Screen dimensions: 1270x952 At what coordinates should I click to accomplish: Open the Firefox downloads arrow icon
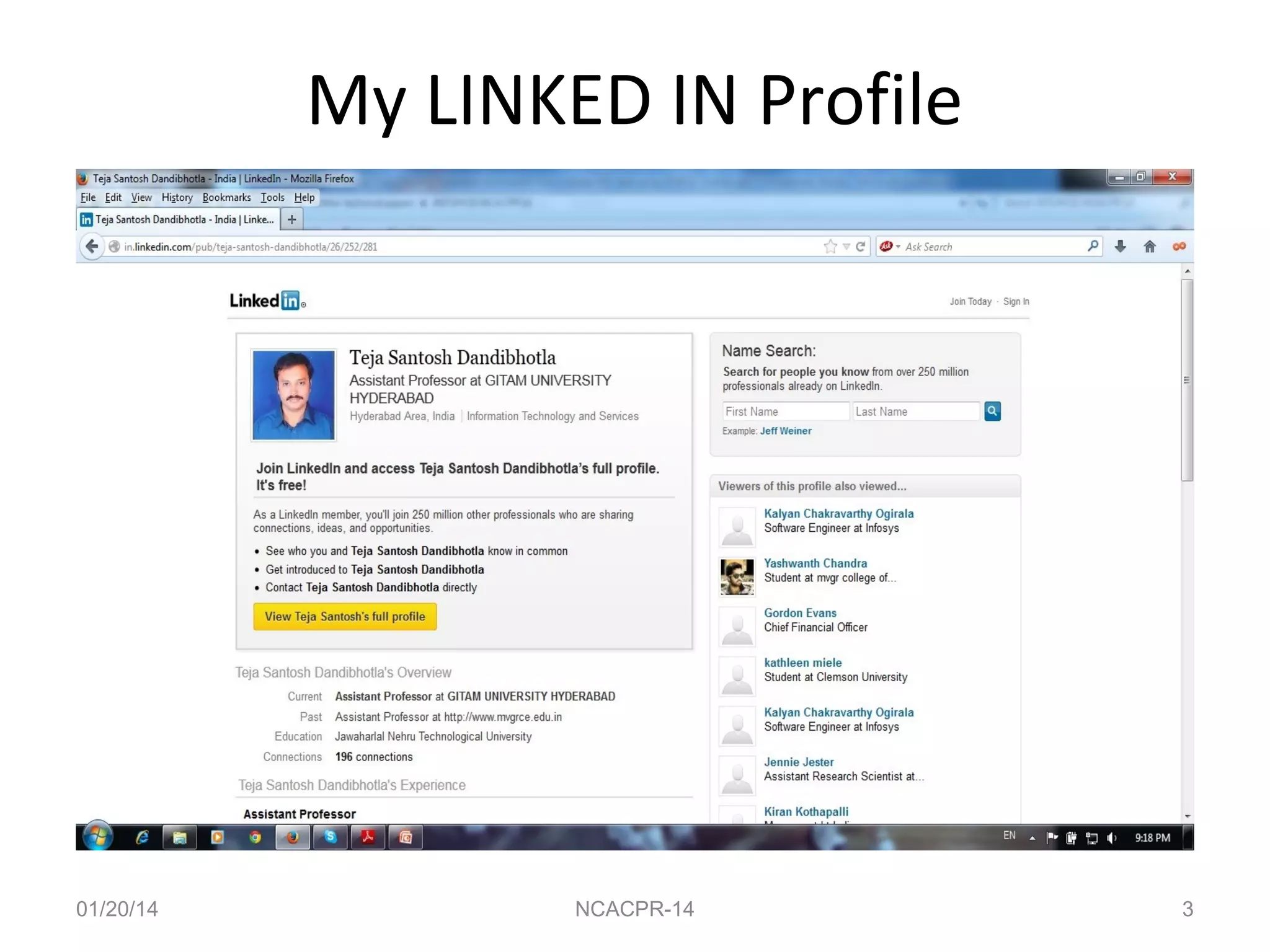[x=1120, y=247]
